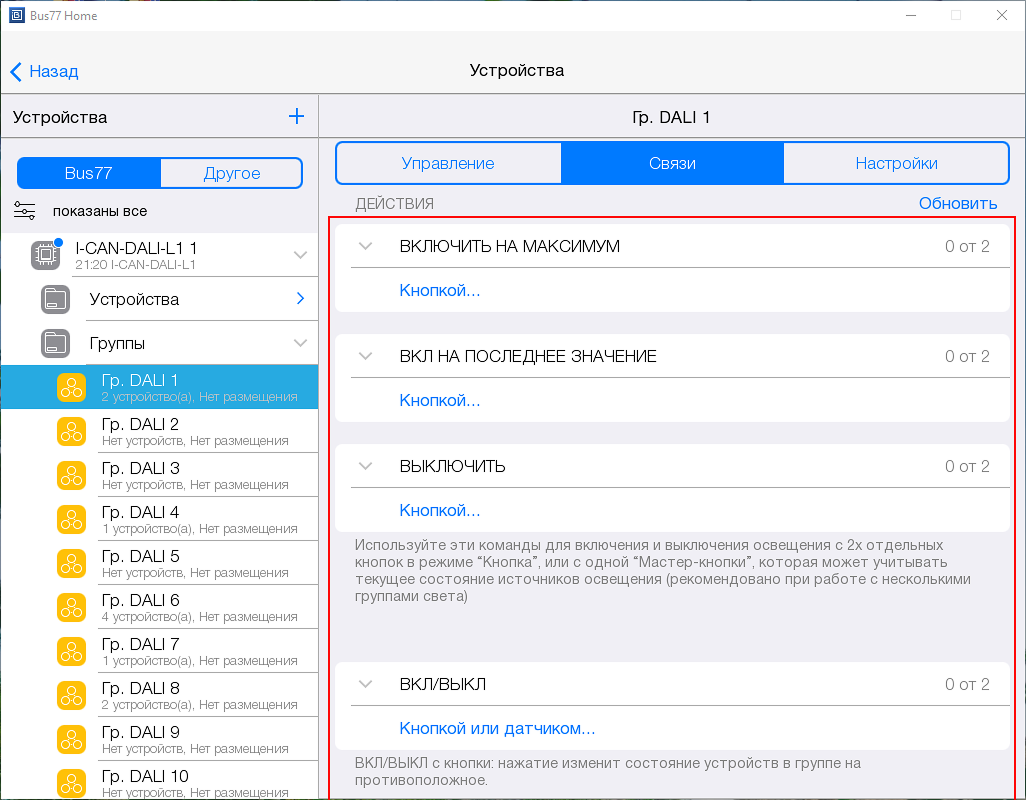Click '0 от 2' counter in ВЫКЛЮЧИТЬ row
1026x800 pixels.
point(966,466)
